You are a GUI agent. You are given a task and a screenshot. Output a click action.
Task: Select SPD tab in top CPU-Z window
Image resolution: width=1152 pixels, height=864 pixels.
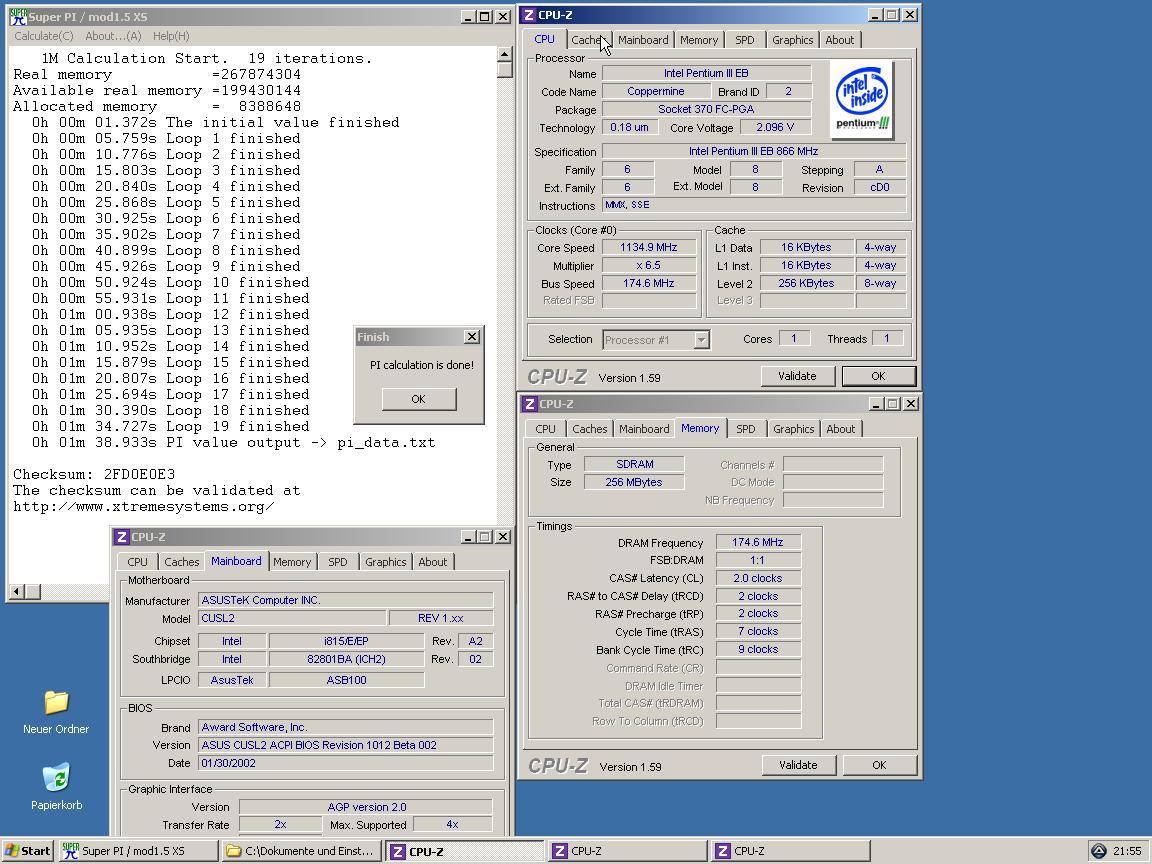click(745, 40)
